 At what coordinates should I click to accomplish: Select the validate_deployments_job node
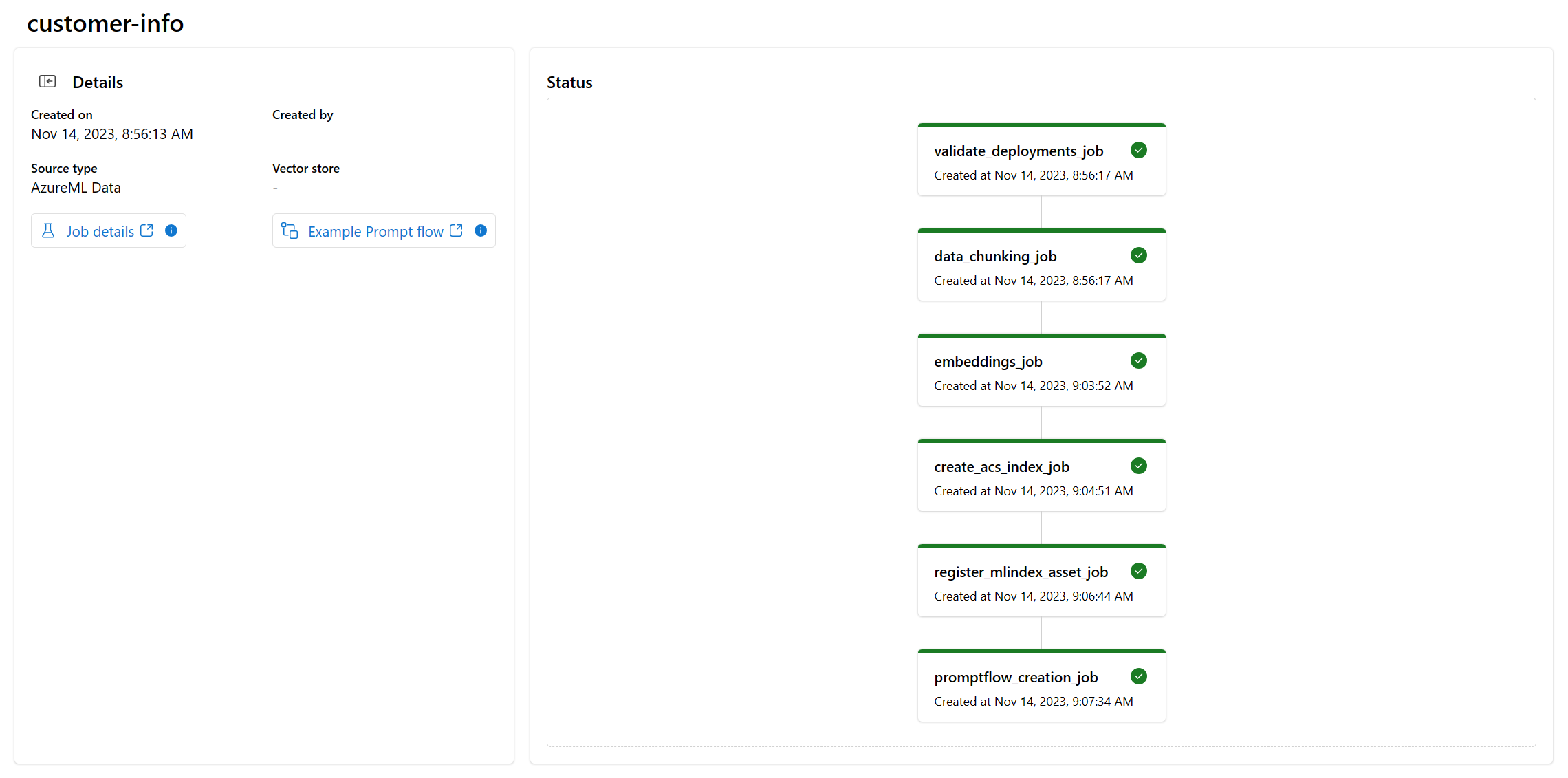point(1042,160)
